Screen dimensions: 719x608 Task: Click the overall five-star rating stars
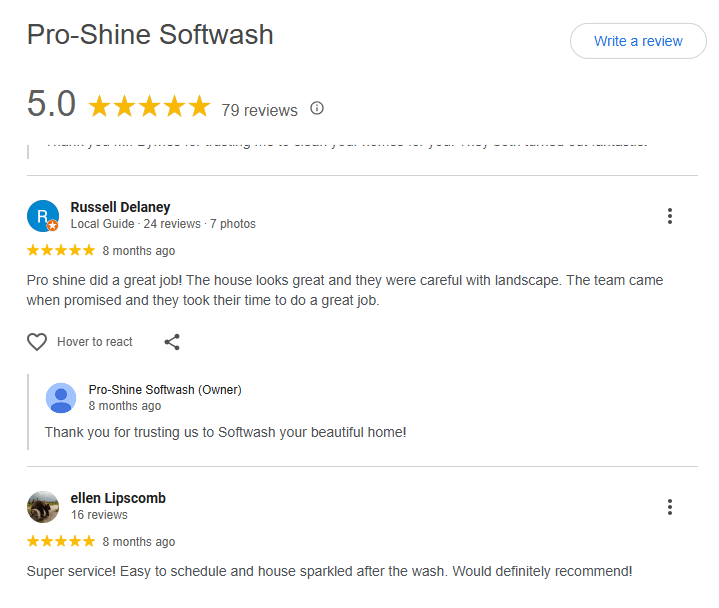(149, 107)
